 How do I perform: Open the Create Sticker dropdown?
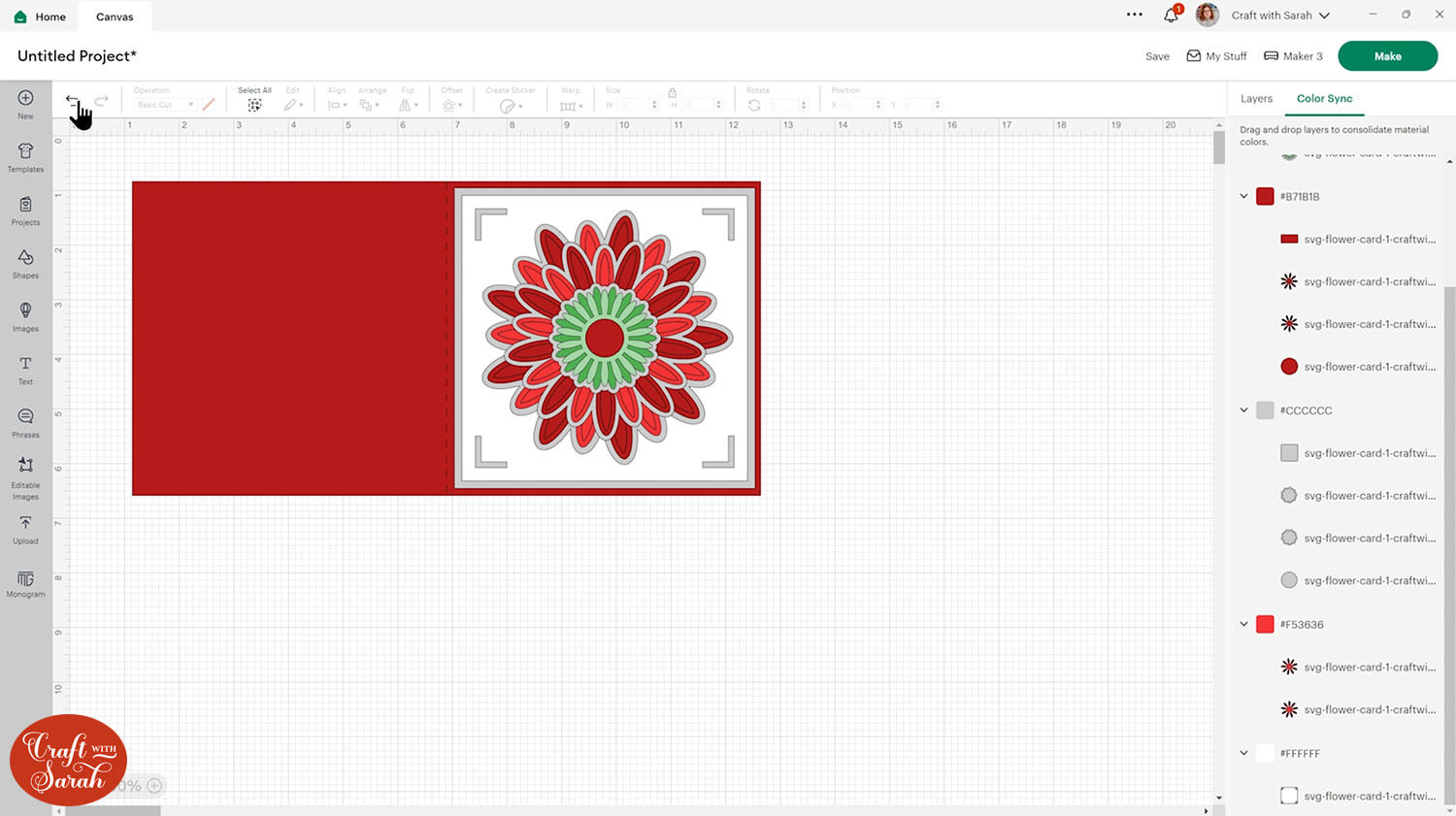[511, 106]
